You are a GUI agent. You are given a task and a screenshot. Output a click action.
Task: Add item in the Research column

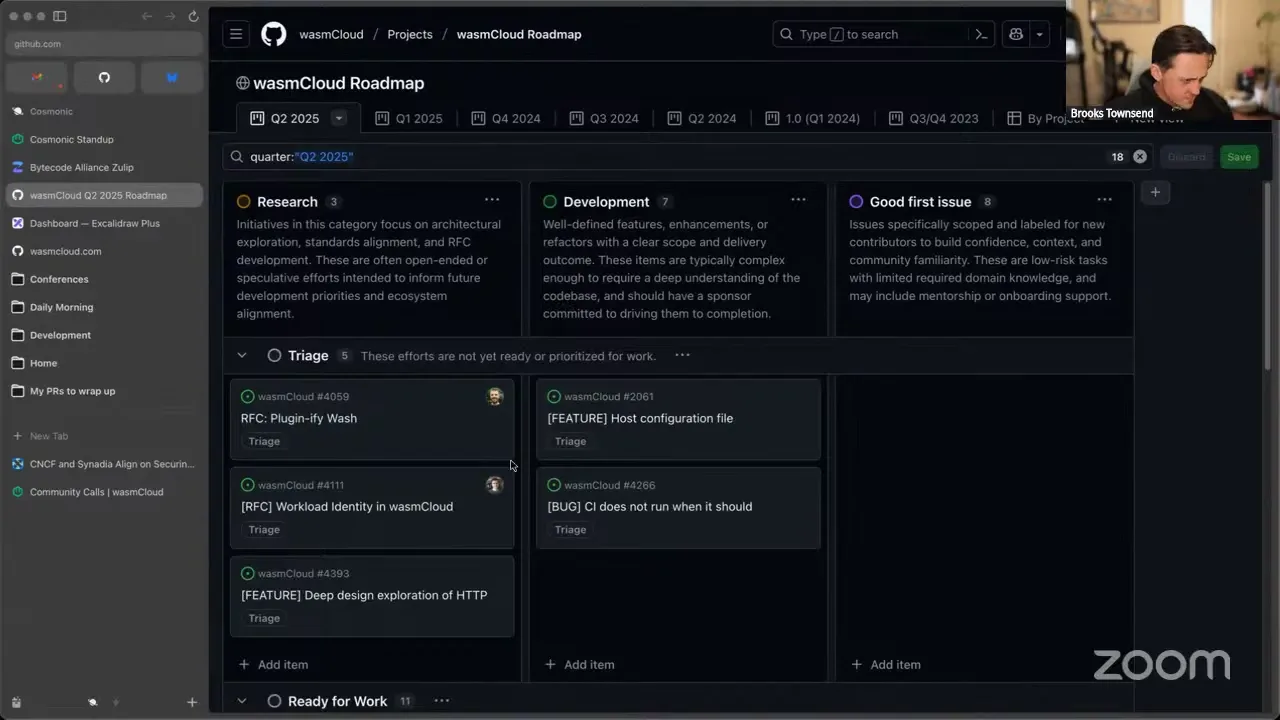[273, 664]
